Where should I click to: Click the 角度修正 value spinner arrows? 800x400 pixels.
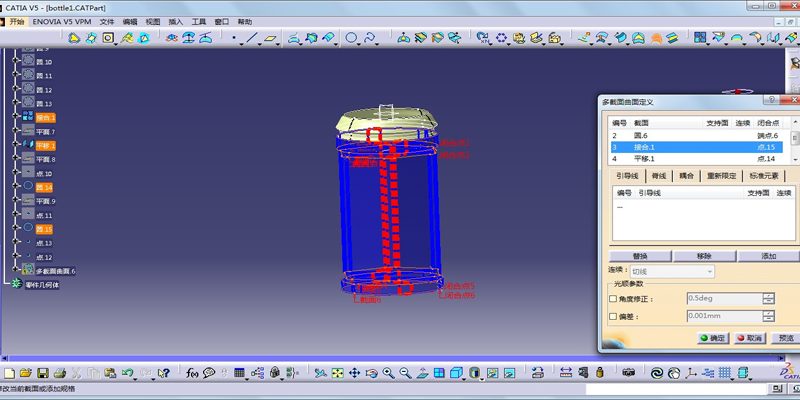click(x=768, y=298)
